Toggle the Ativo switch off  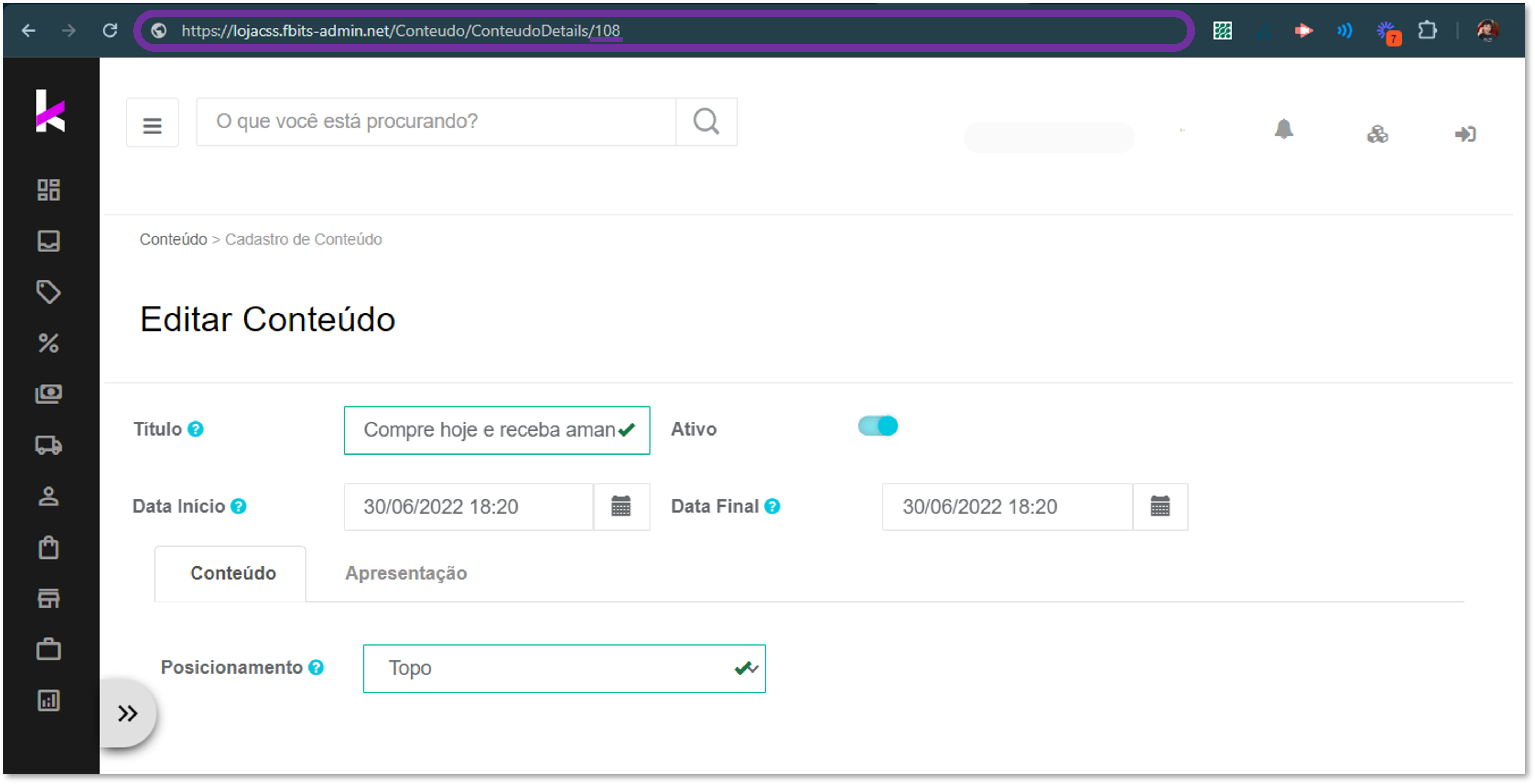878,427
